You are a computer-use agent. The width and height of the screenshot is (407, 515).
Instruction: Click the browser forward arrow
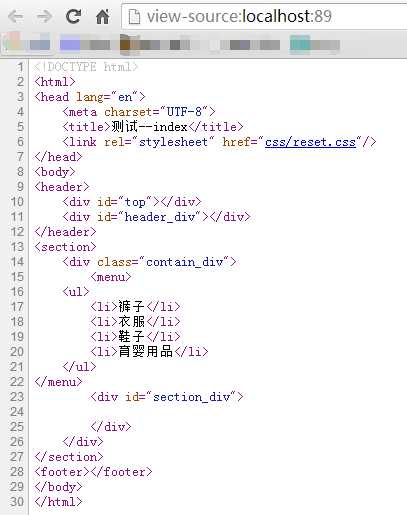coord(44,16)
